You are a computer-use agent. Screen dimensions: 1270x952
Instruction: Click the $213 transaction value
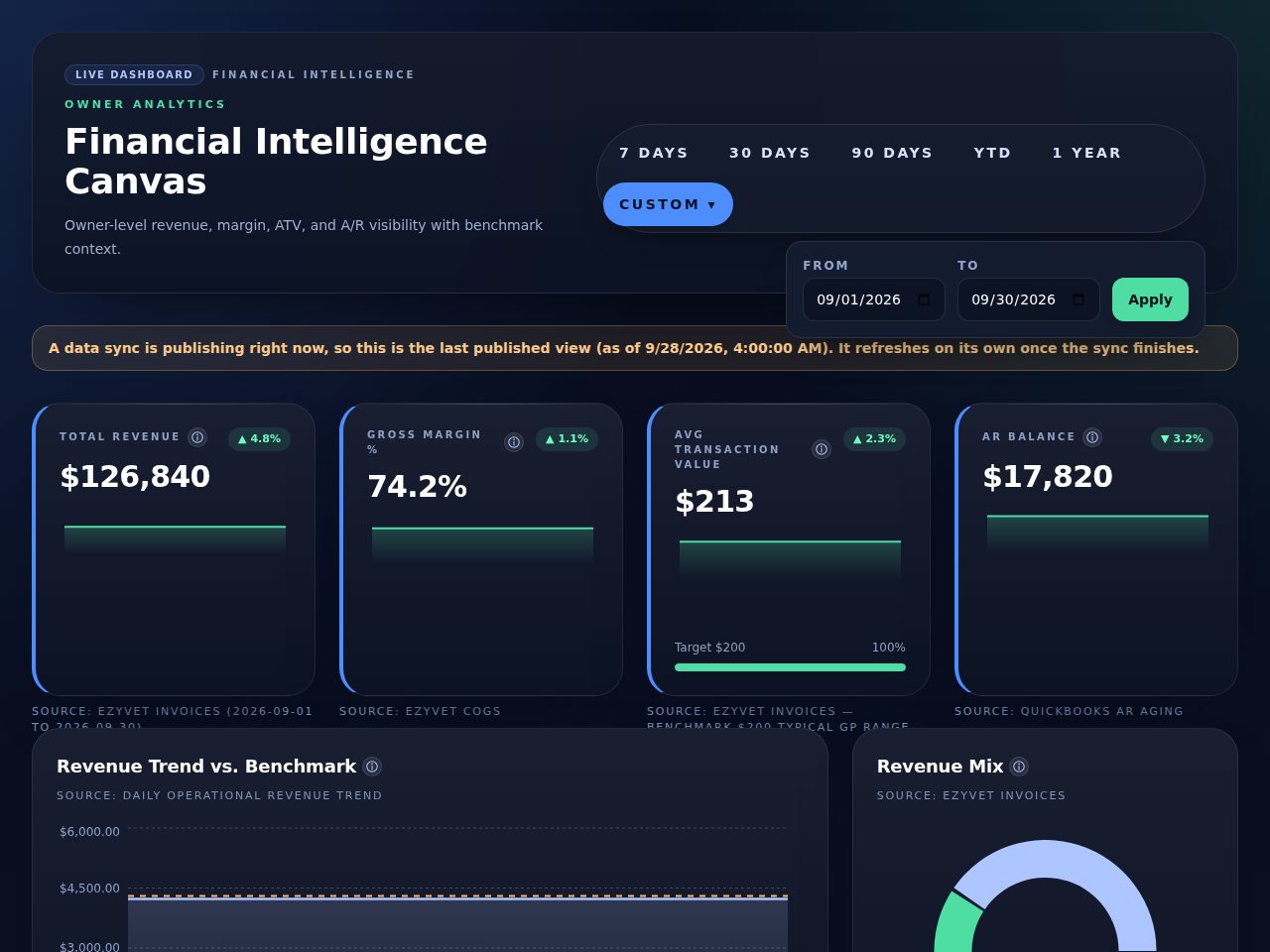point(714,502)
